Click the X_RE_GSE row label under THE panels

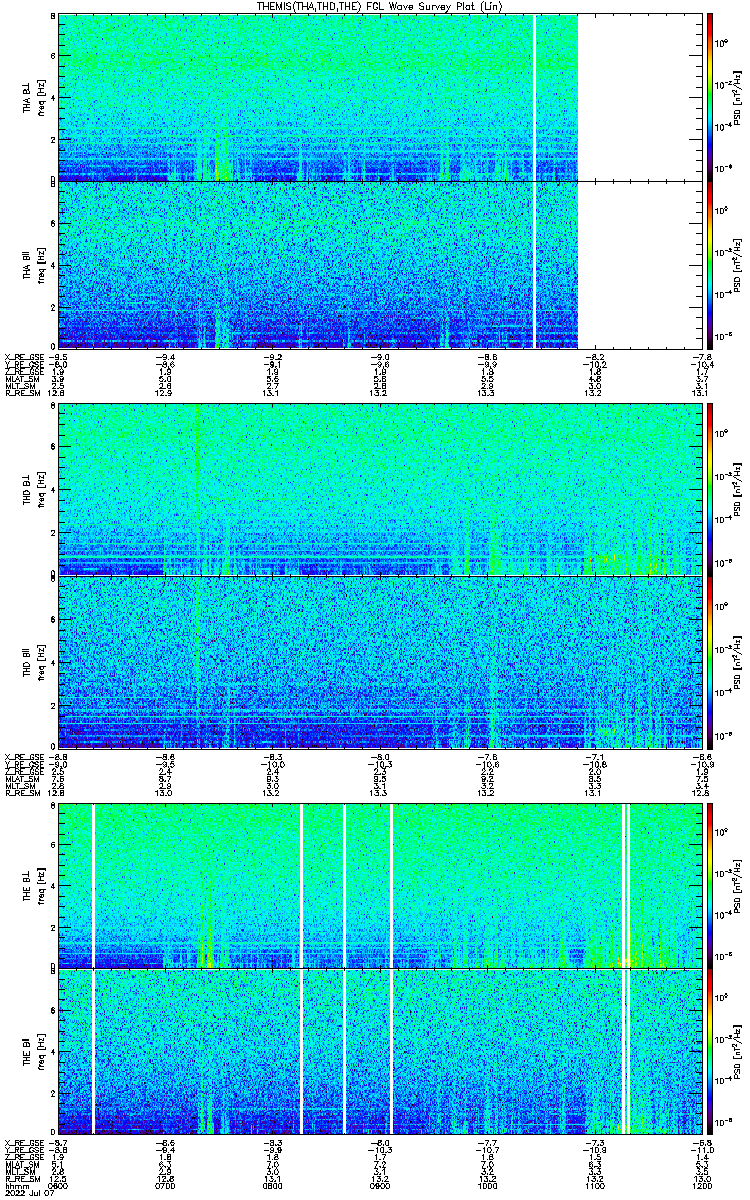[22, 1143]
